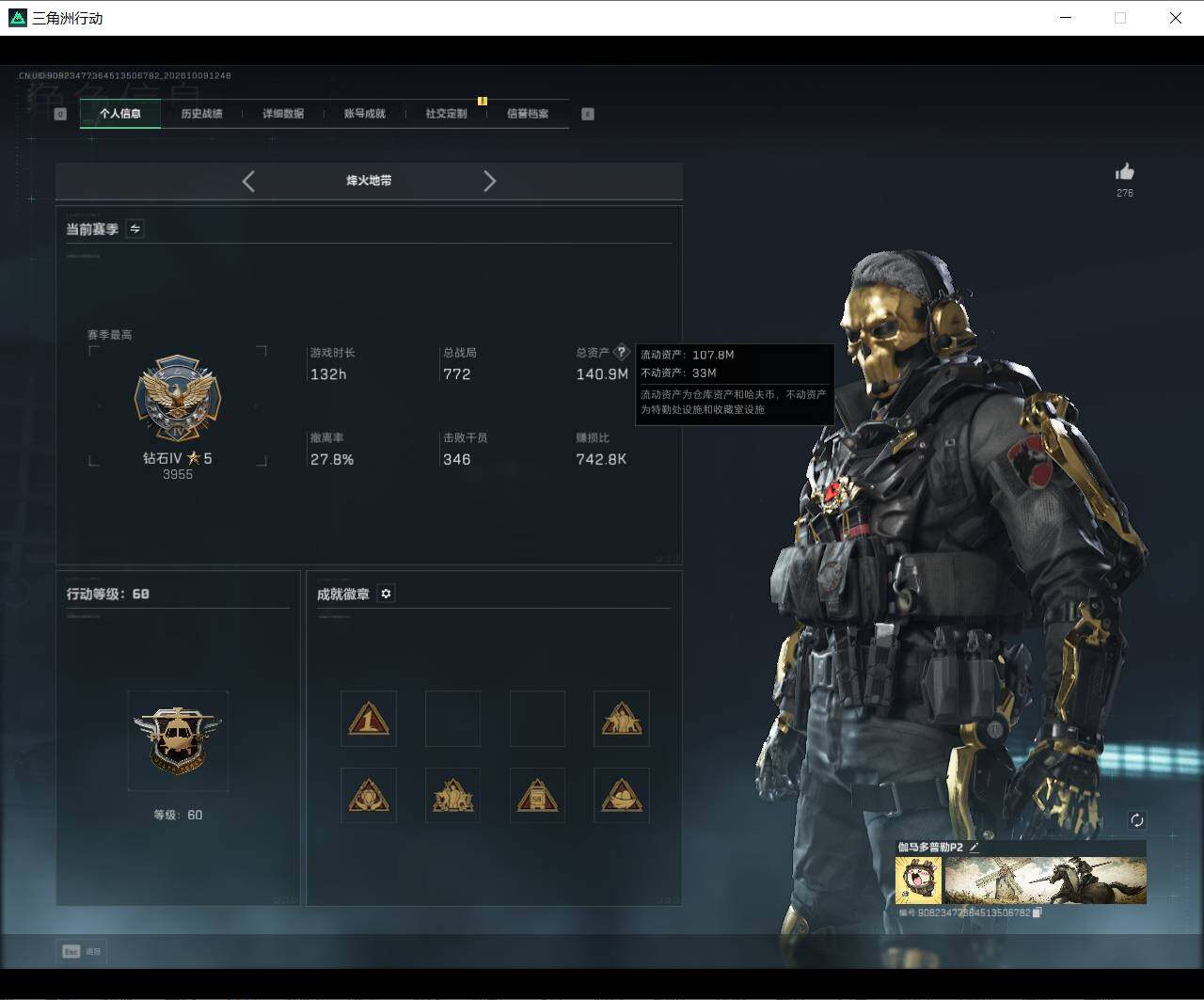
Task: Minimize the 三角洲行动 window
Action: click(x=1065, y=18)
